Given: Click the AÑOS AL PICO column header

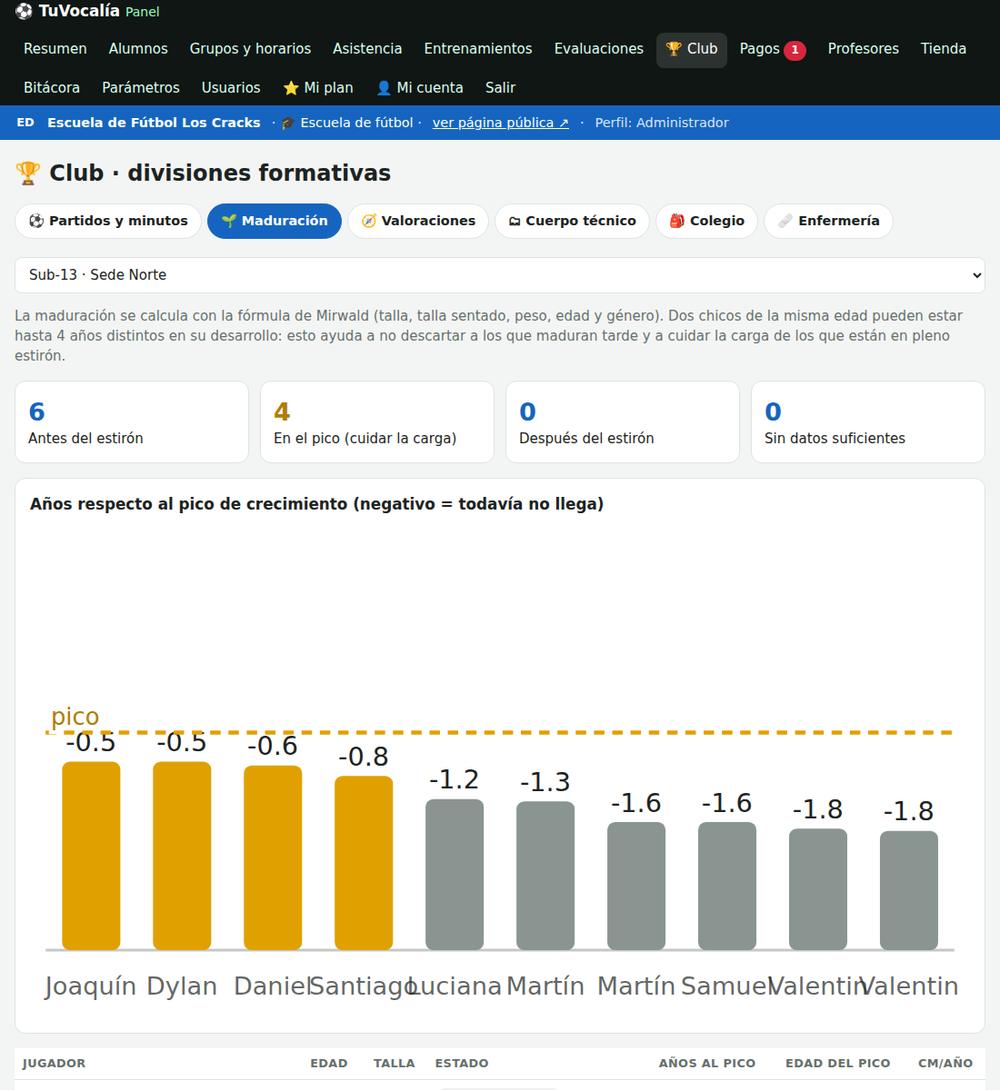Looking at the screenshot, I should (x=707, y=1064).
